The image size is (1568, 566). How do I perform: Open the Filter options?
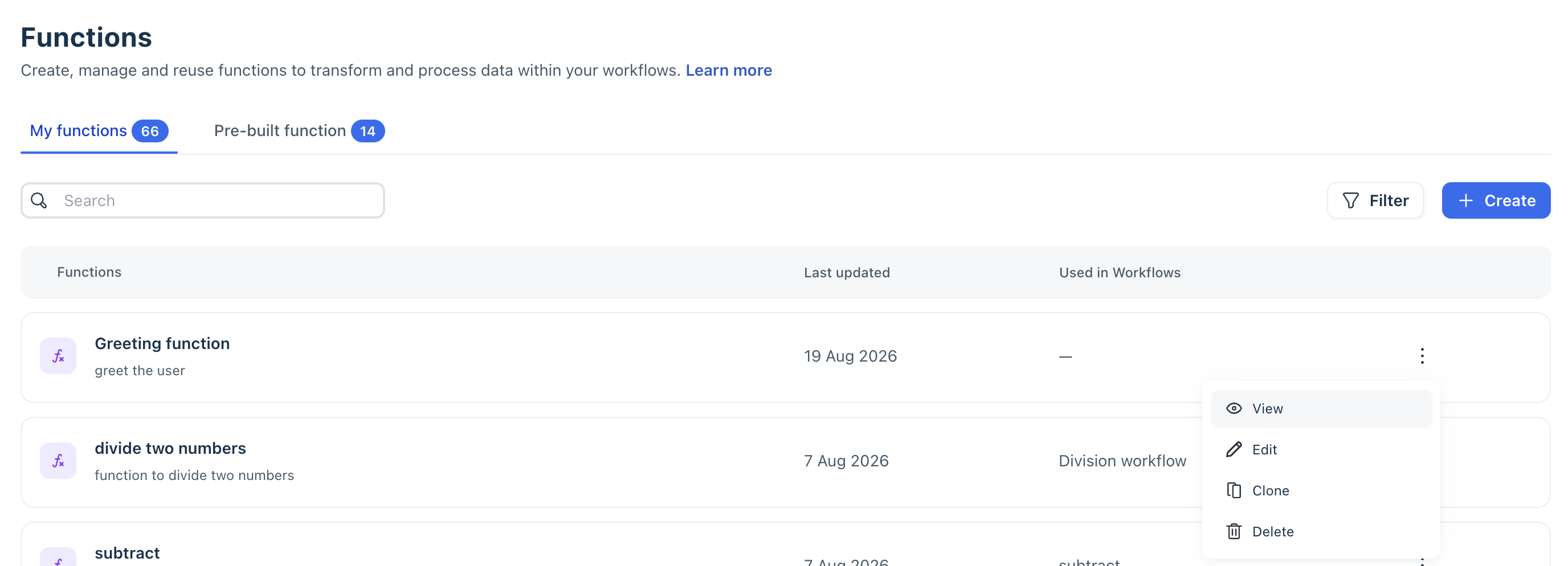(x=1375, y=200)
